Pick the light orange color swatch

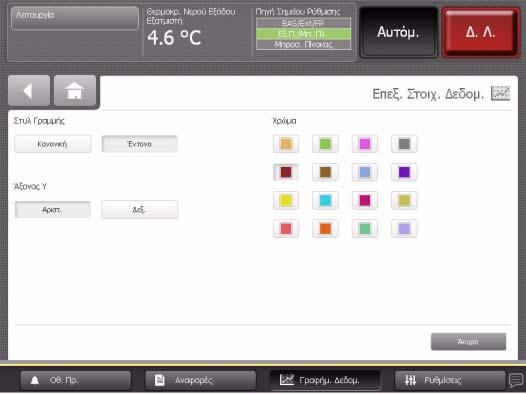286,144
